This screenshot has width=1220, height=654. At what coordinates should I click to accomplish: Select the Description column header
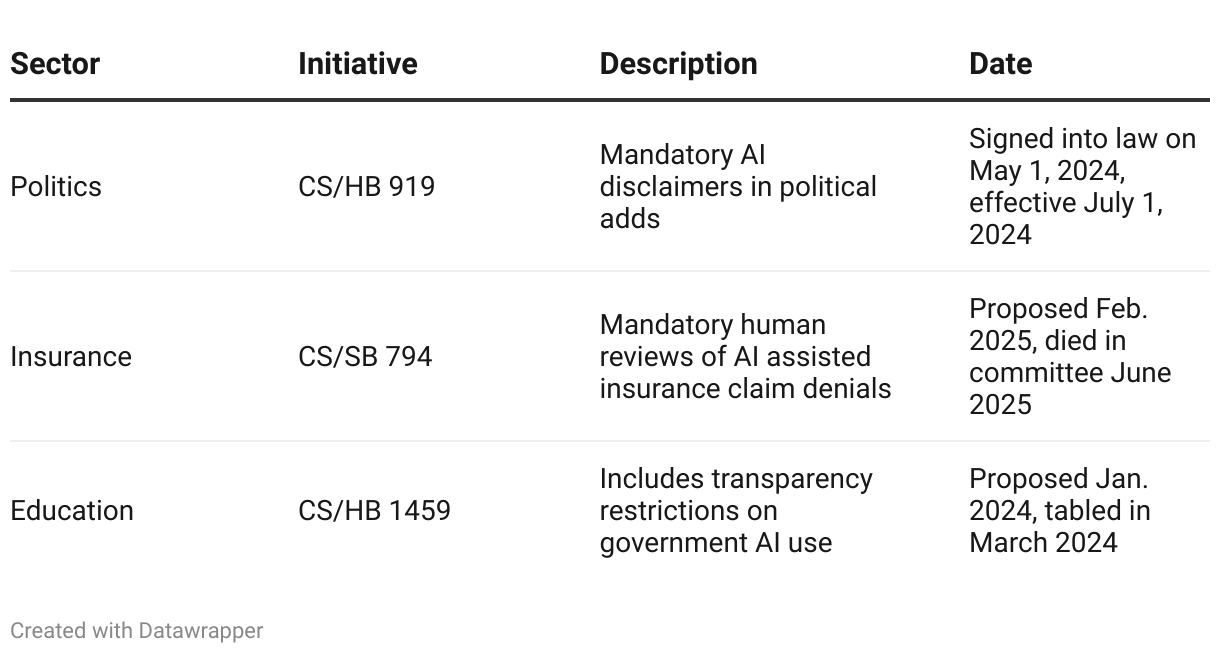(x=678, y=64)
